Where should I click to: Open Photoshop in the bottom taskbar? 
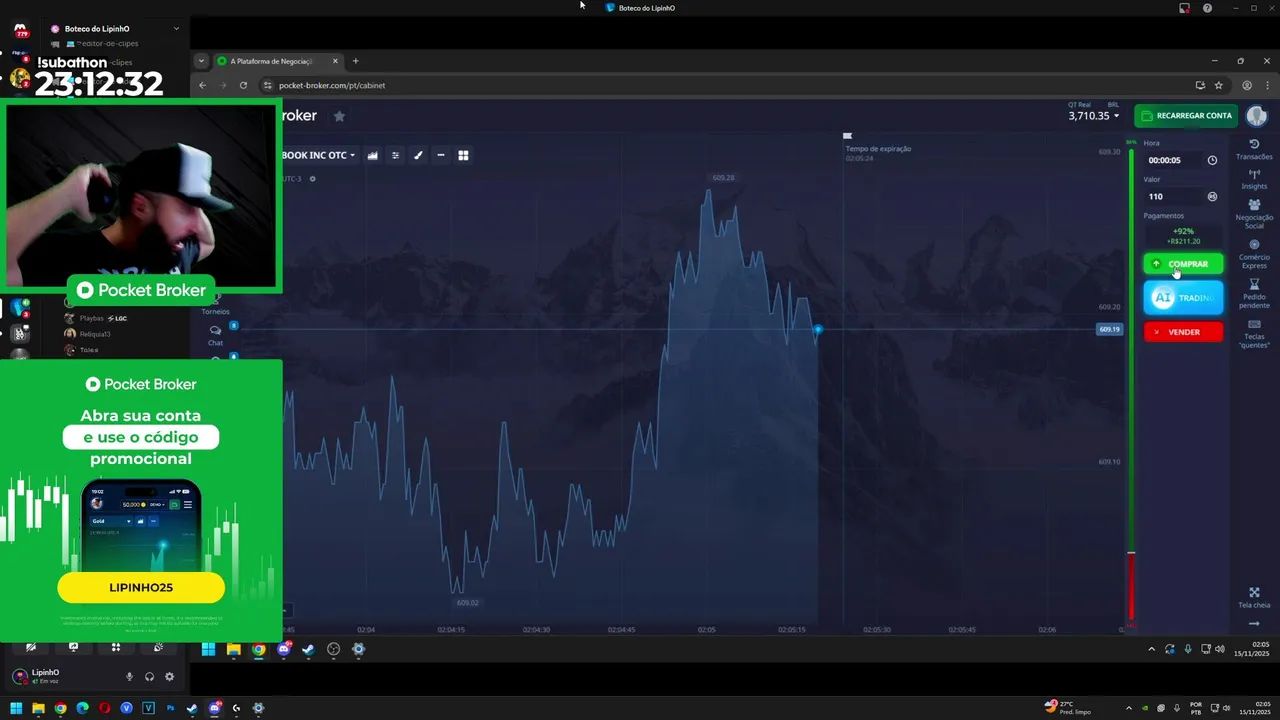(x=170, y=708)
